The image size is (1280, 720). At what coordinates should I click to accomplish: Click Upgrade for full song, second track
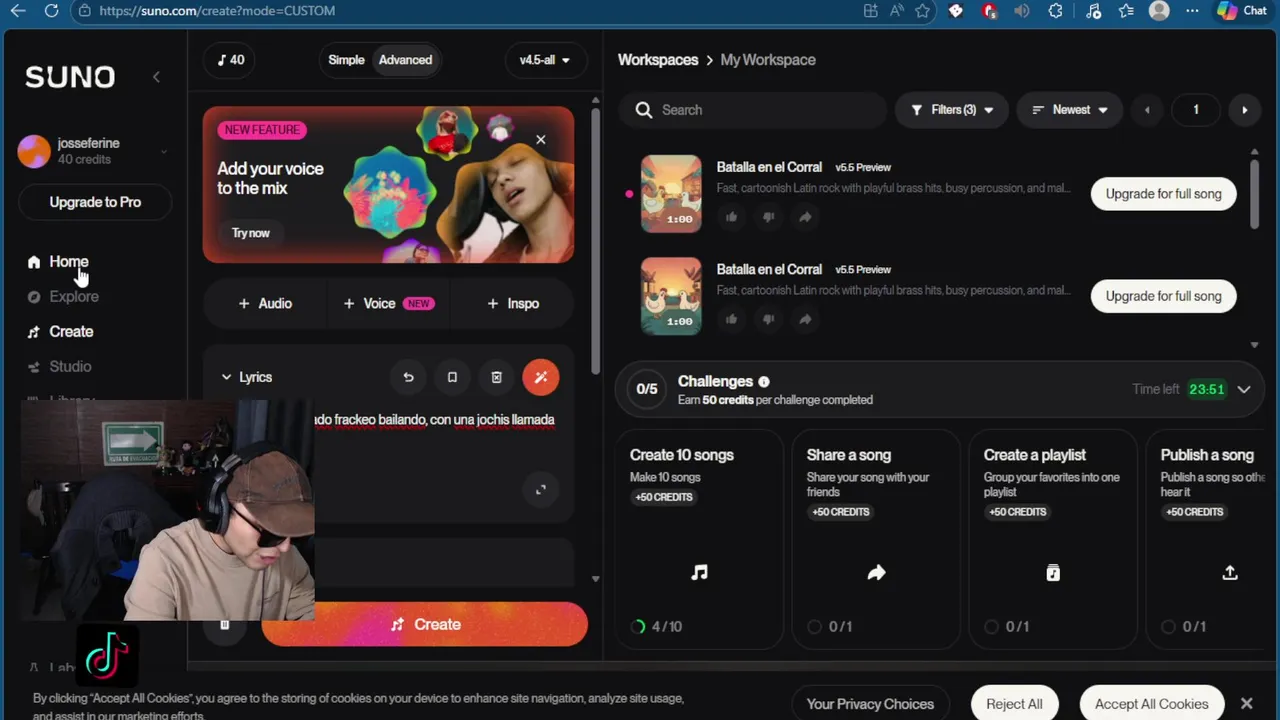1163,296
